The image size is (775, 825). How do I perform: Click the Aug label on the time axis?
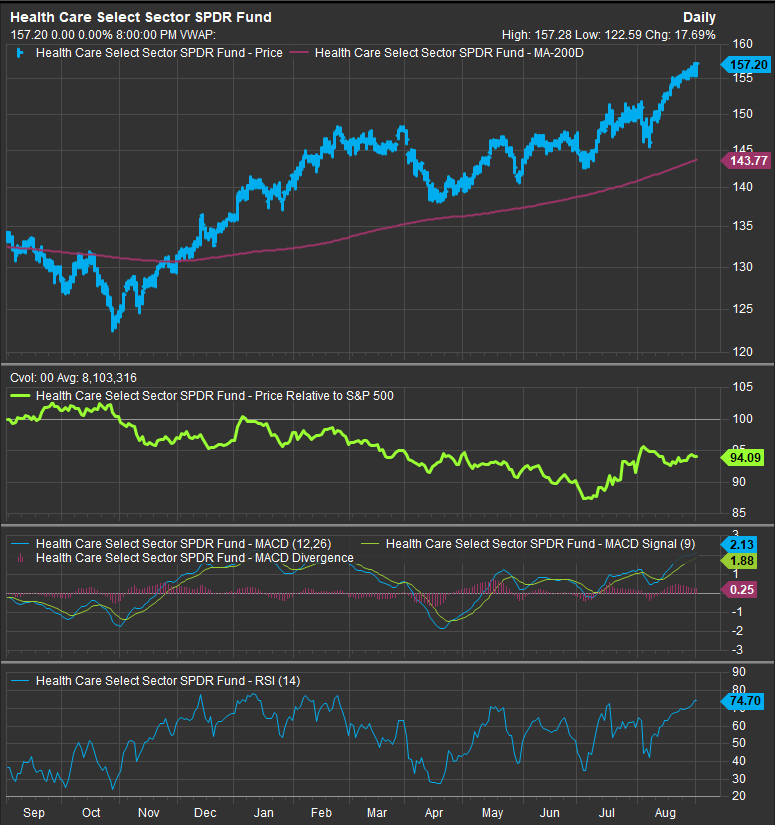coord(665,813)
